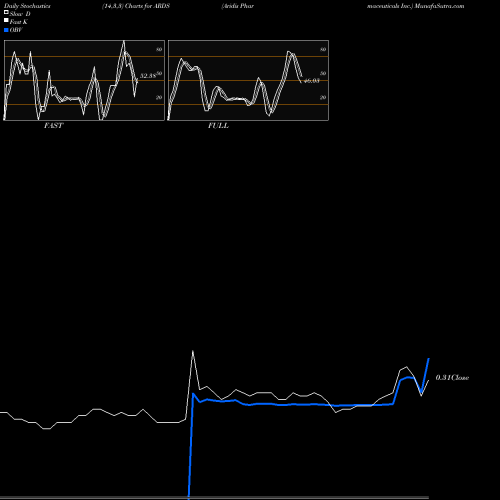Screen dimensions: 500x500
Task: Click the 52.38 value in FAST chart
Action: click(148, 76)
